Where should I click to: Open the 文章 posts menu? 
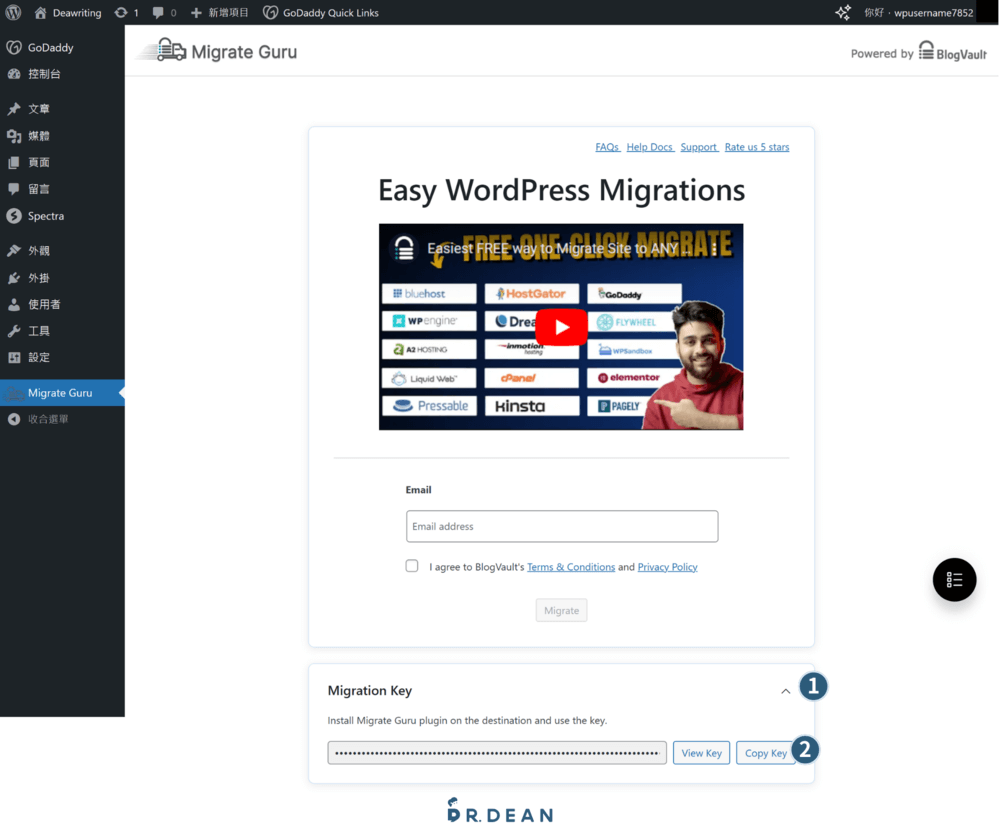coord(62,109)
